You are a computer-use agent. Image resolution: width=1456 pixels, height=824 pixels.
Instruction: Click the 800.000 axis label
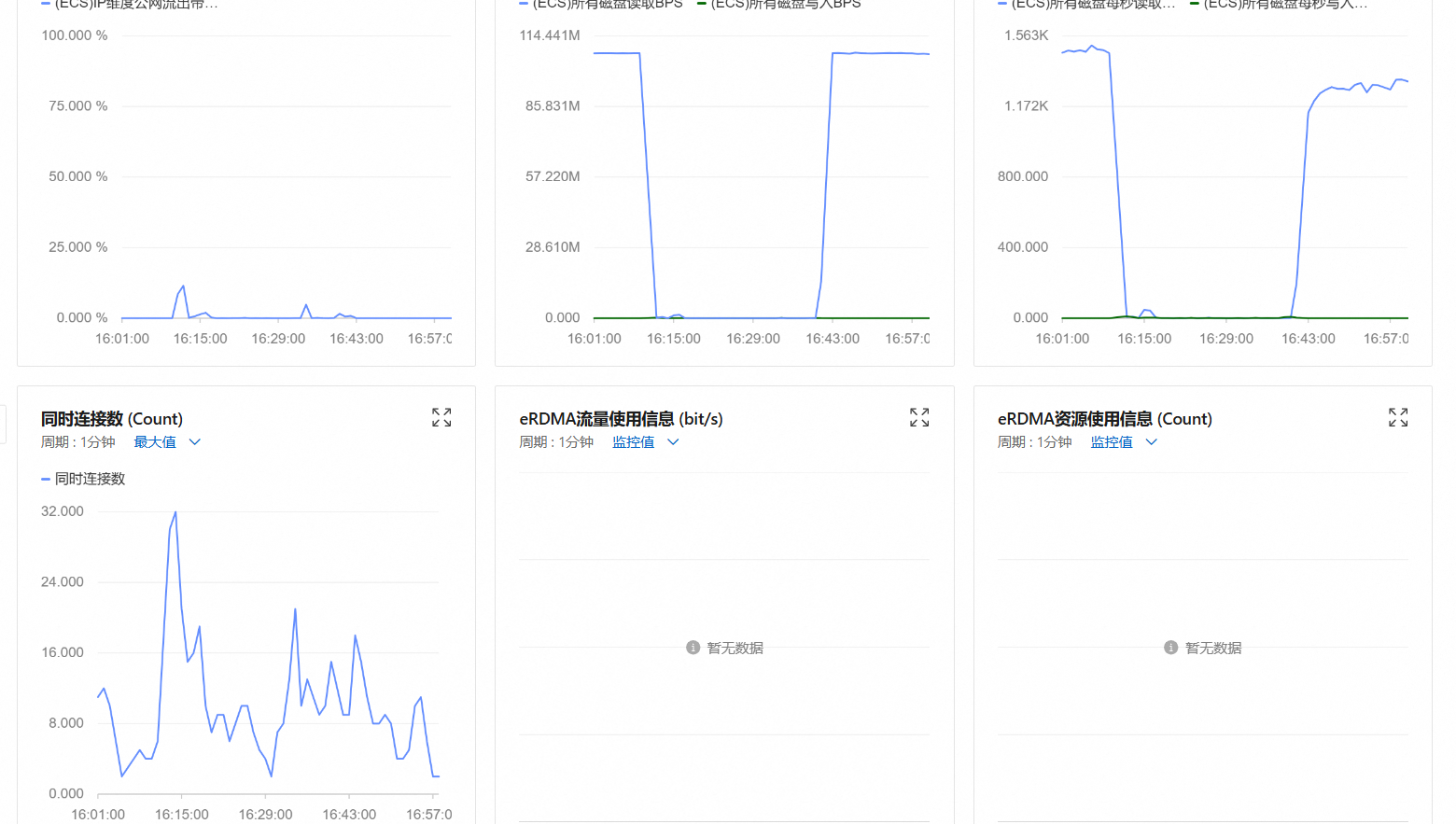point(1023,176)
